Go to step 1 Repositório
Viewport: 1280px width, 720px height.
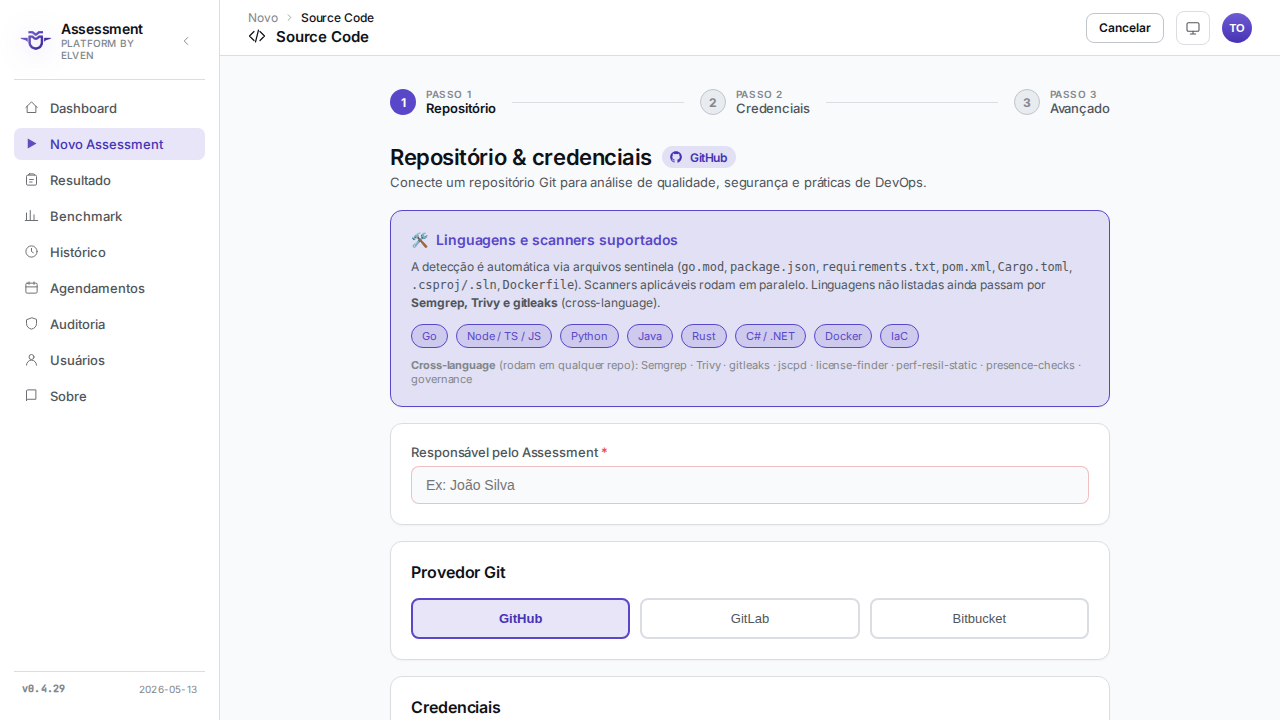click(x=443, y=102)
